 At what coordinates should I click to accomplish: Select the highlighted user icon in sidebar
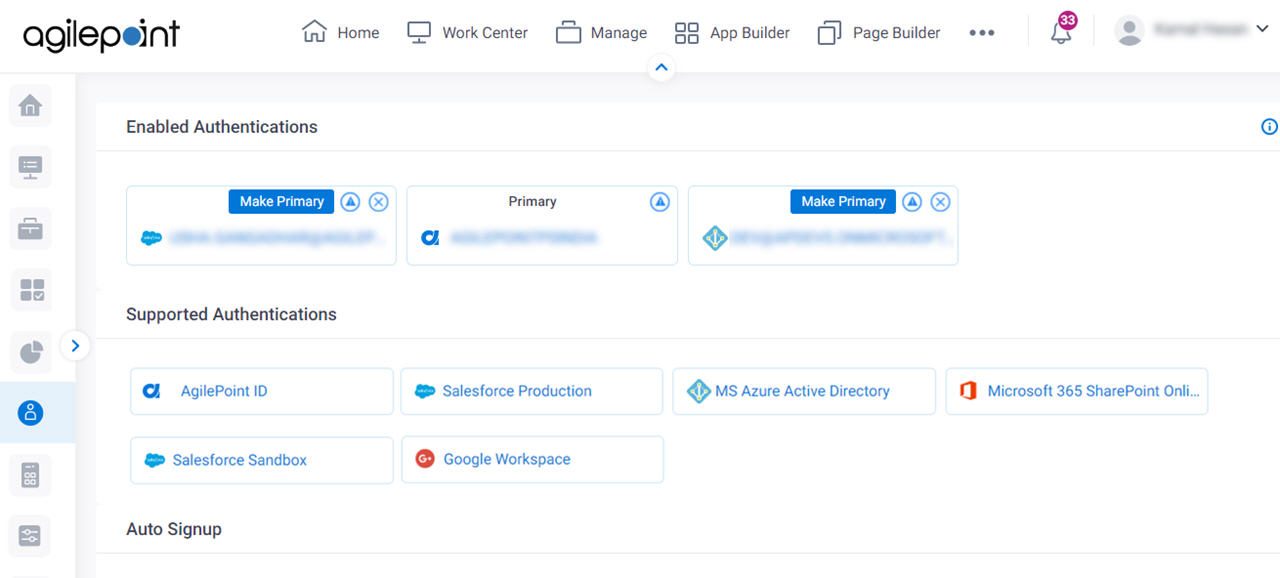click(30, 412)
